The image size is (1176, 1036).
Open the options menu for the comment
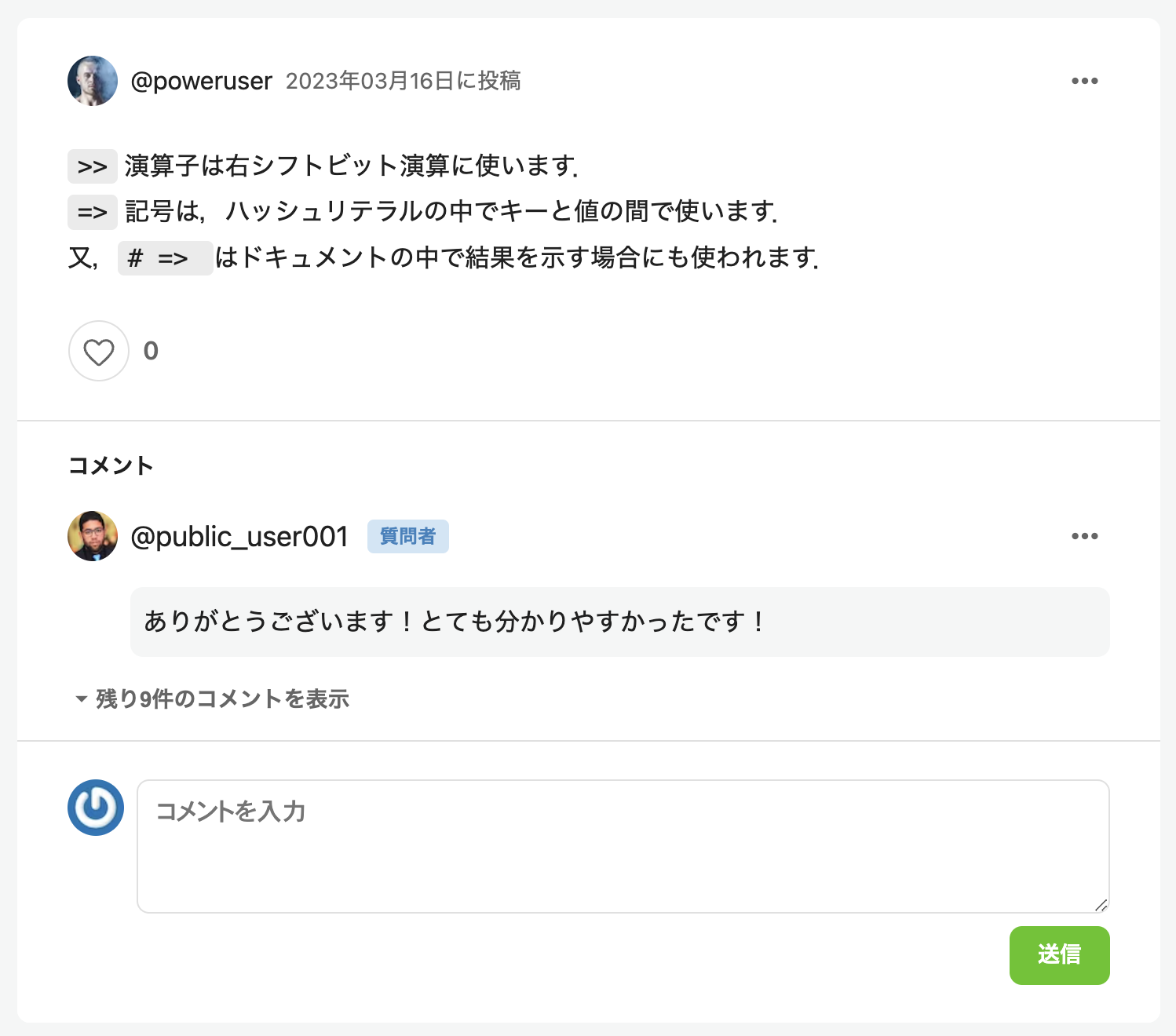pos(1085,536)
